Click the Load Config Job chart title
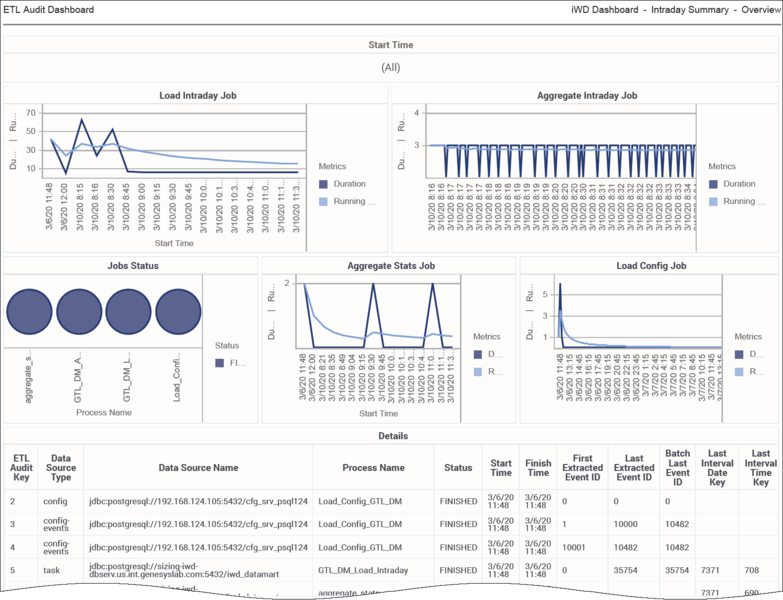Viewport: 783px width, 600px height. [650, 266]
